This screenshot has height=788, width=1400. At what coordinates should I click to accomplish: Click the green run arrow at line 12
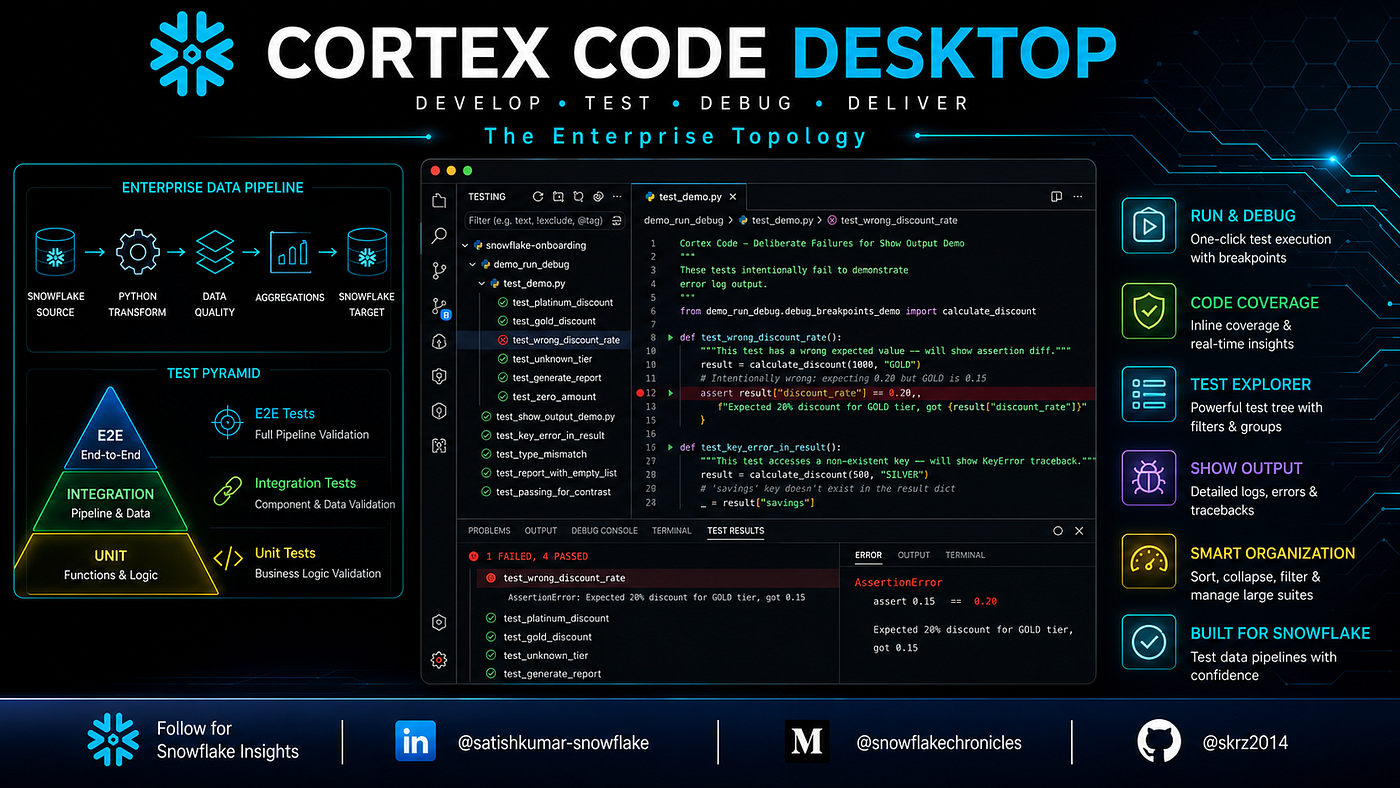pyautogui.click(x=670, y=394)
